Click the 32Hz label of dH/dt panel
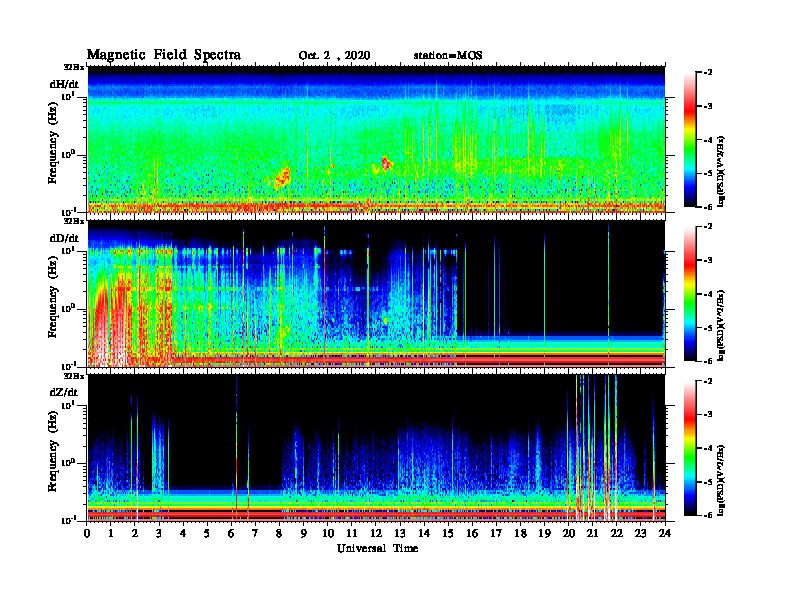792x612 pixels. [x=74, y=67]
